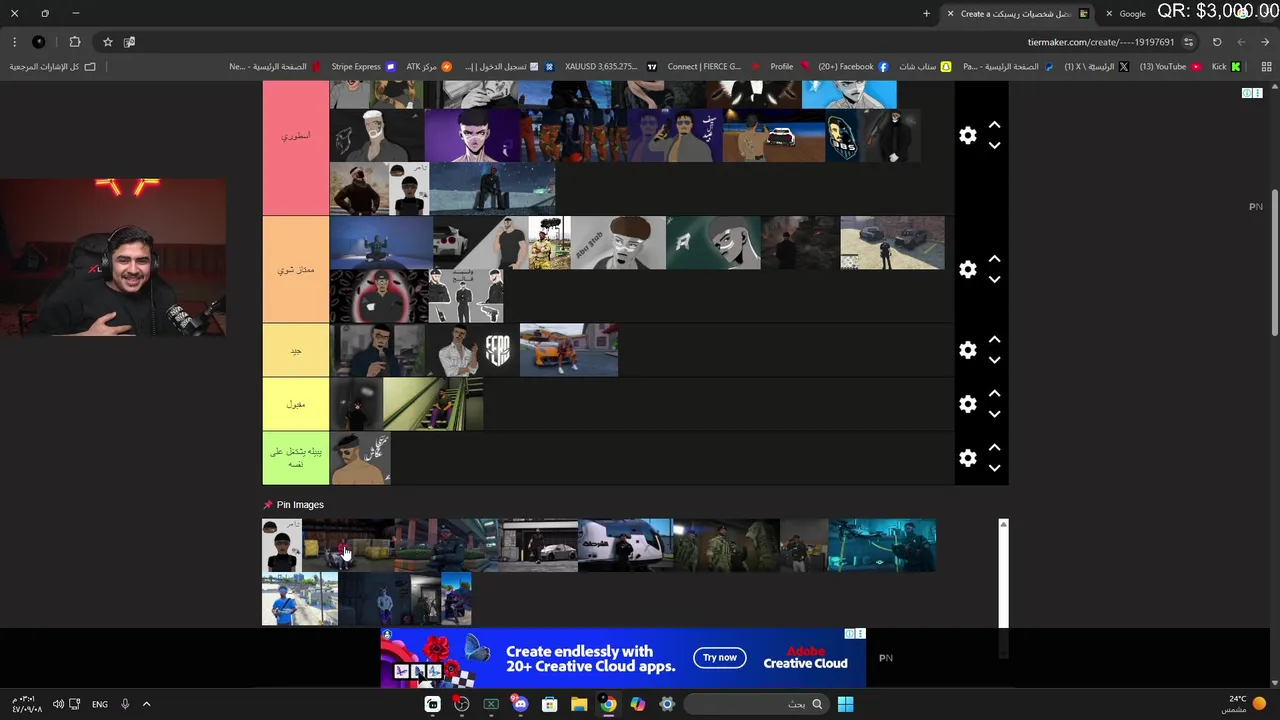Switch the ENG input language indicator
Image resolution: width=1280 pixels, height=720 pixels.
coord(100,704)
